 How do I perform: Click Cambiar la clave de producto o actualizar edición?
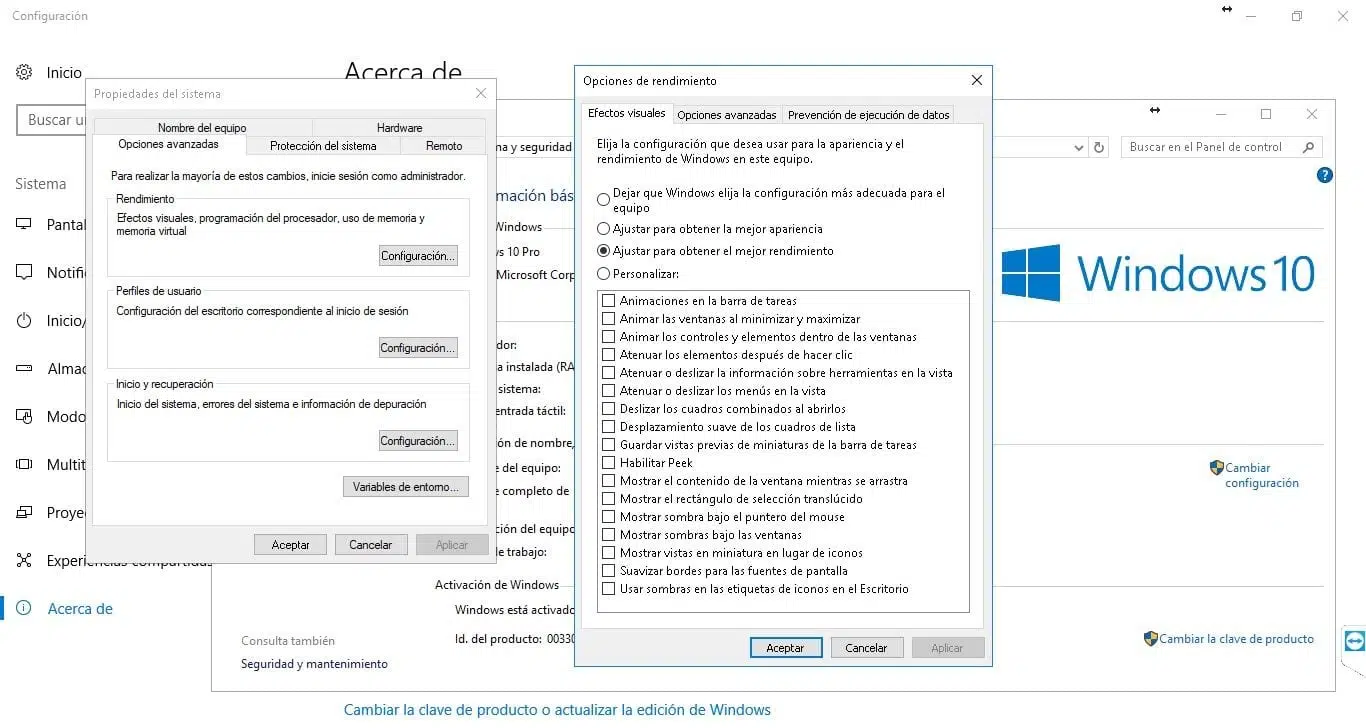(557, 710)
